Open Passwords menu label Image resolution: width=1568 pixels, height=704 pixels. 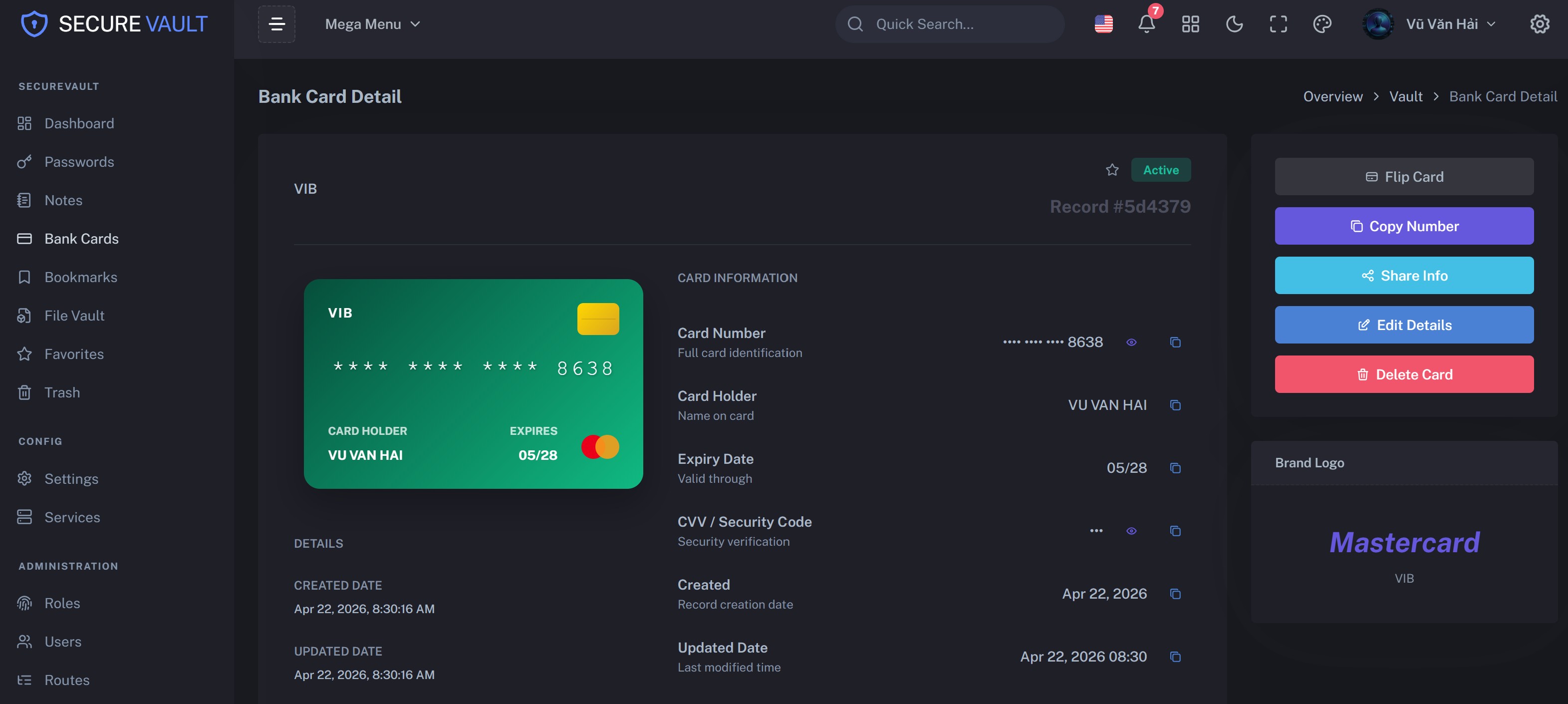(79, 162)
